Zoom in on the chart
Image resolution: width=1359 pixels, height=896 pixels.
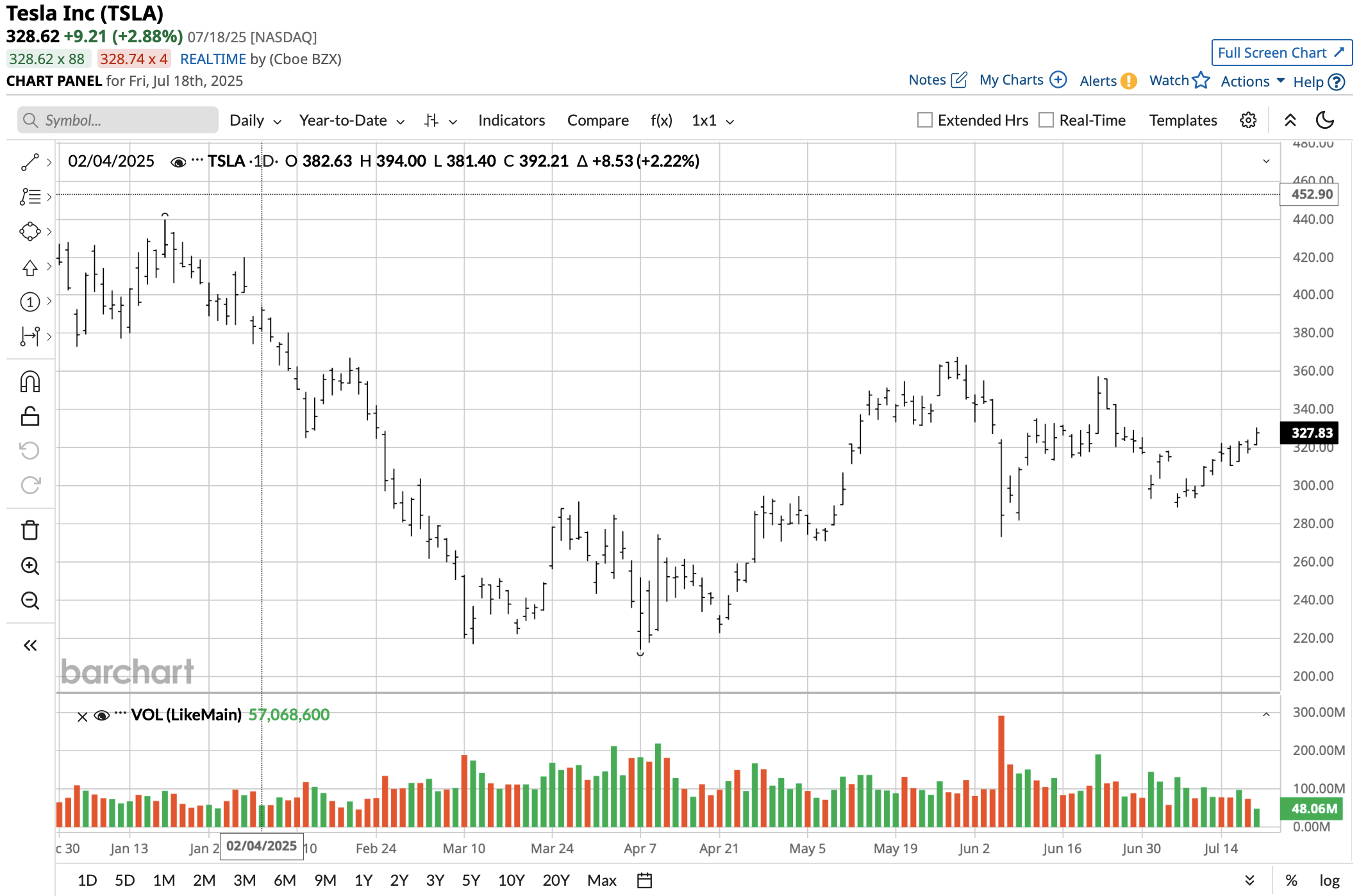[x=29, y=566]
